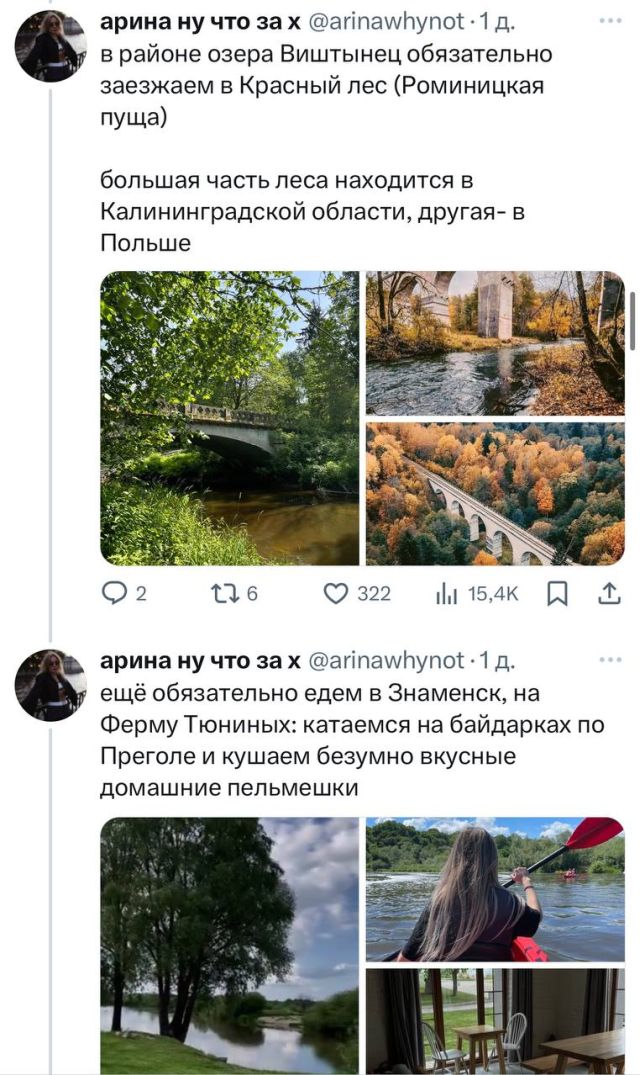Open aerial autumn viaduct photo
Image resolution: width=640 pixels, height=1075 pixels.
(x=494, y=493)
